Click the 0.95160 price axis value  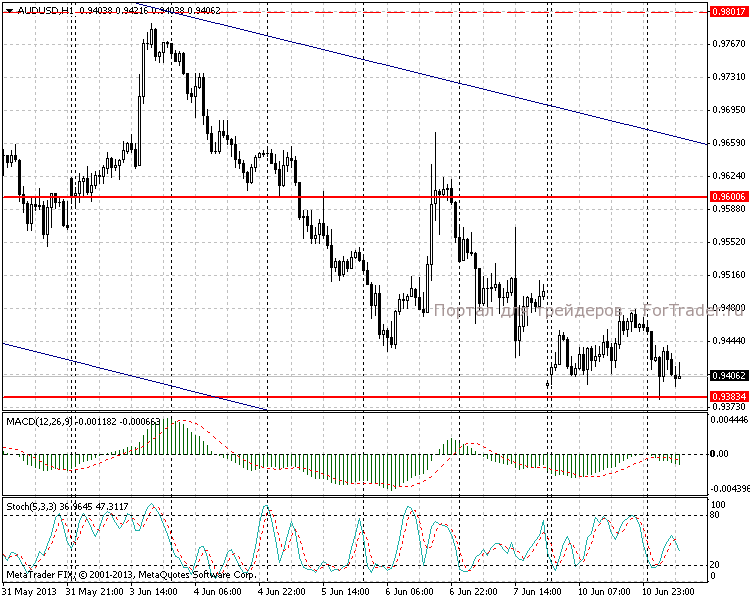click(729, 275)
